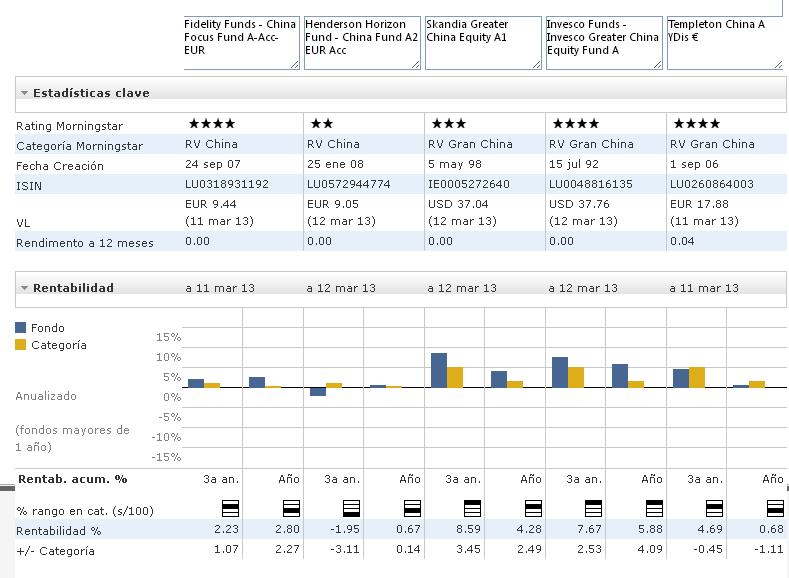Click Templeton fund Año quartile rank icon

pos(775,509)
